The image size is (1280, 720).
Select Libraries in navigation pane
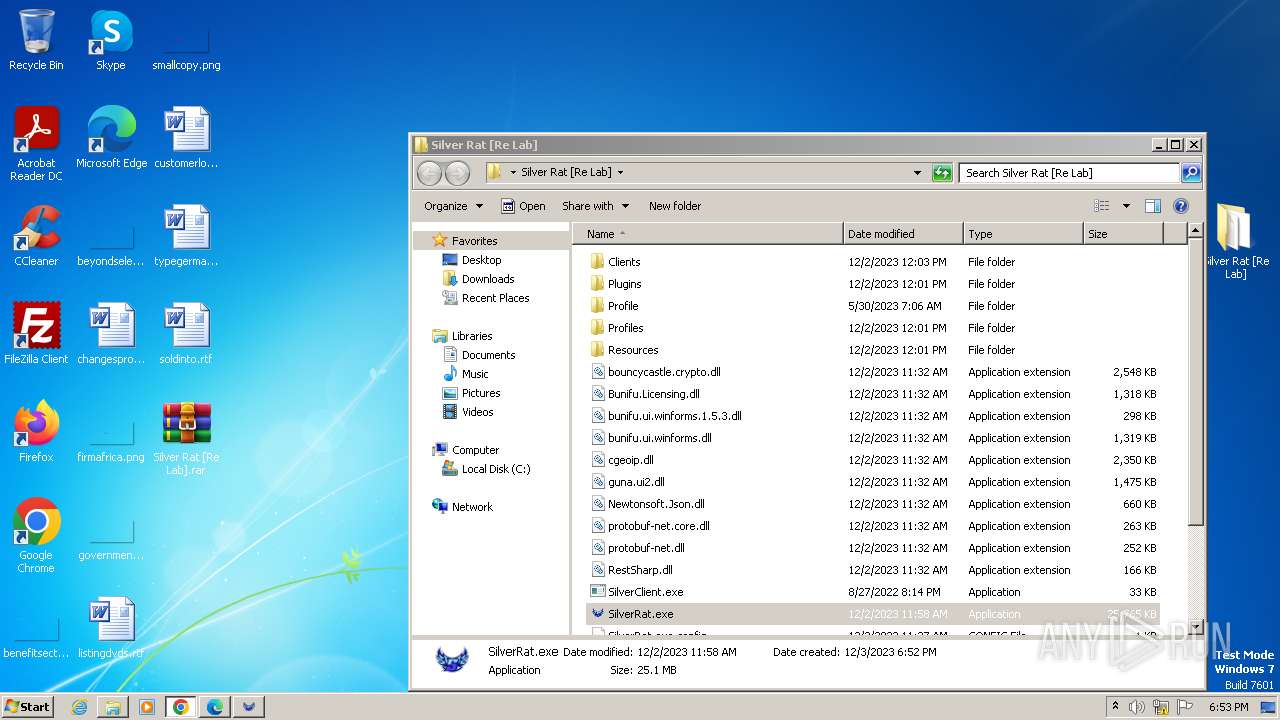472,336
